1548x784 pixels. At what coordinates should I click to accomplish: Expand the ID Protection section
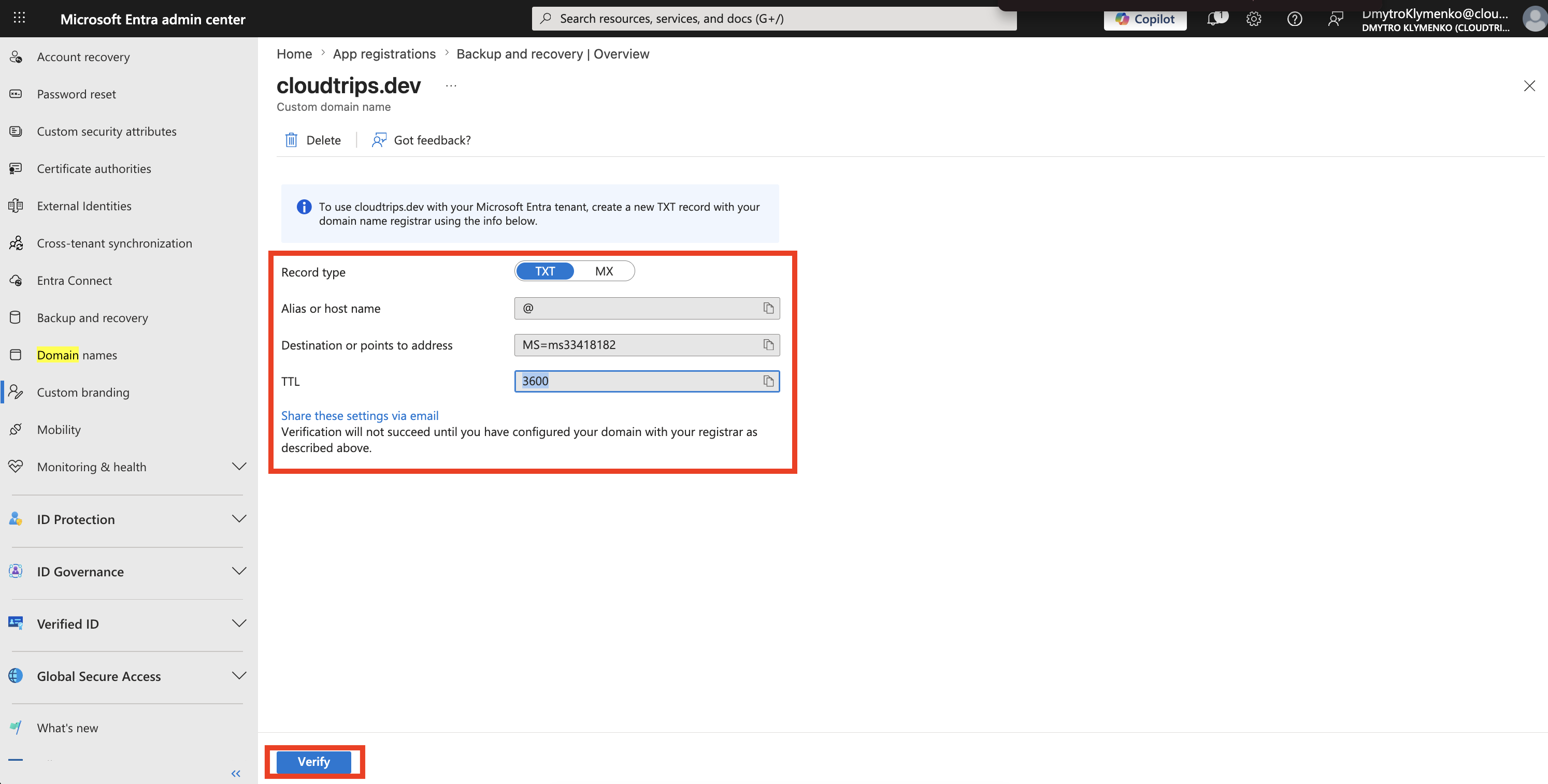coord(239,518)
